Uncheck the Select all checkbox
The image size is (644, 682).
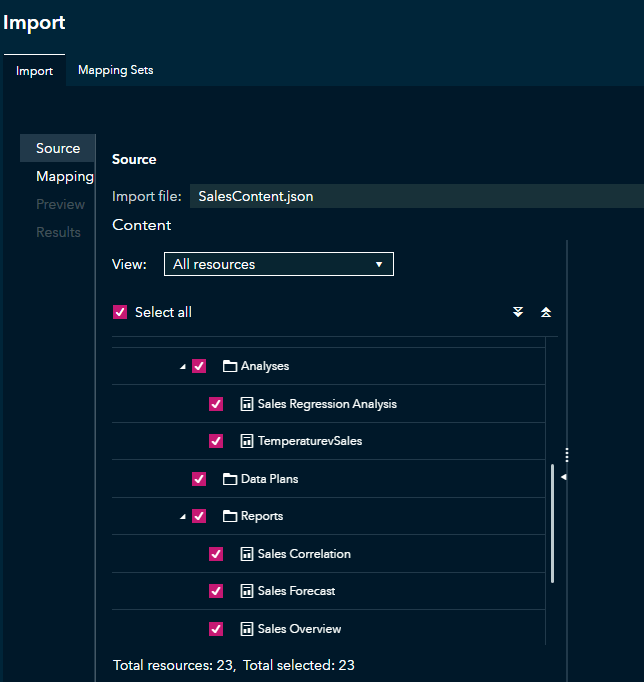pyautogui.click(x=121, y=312)
